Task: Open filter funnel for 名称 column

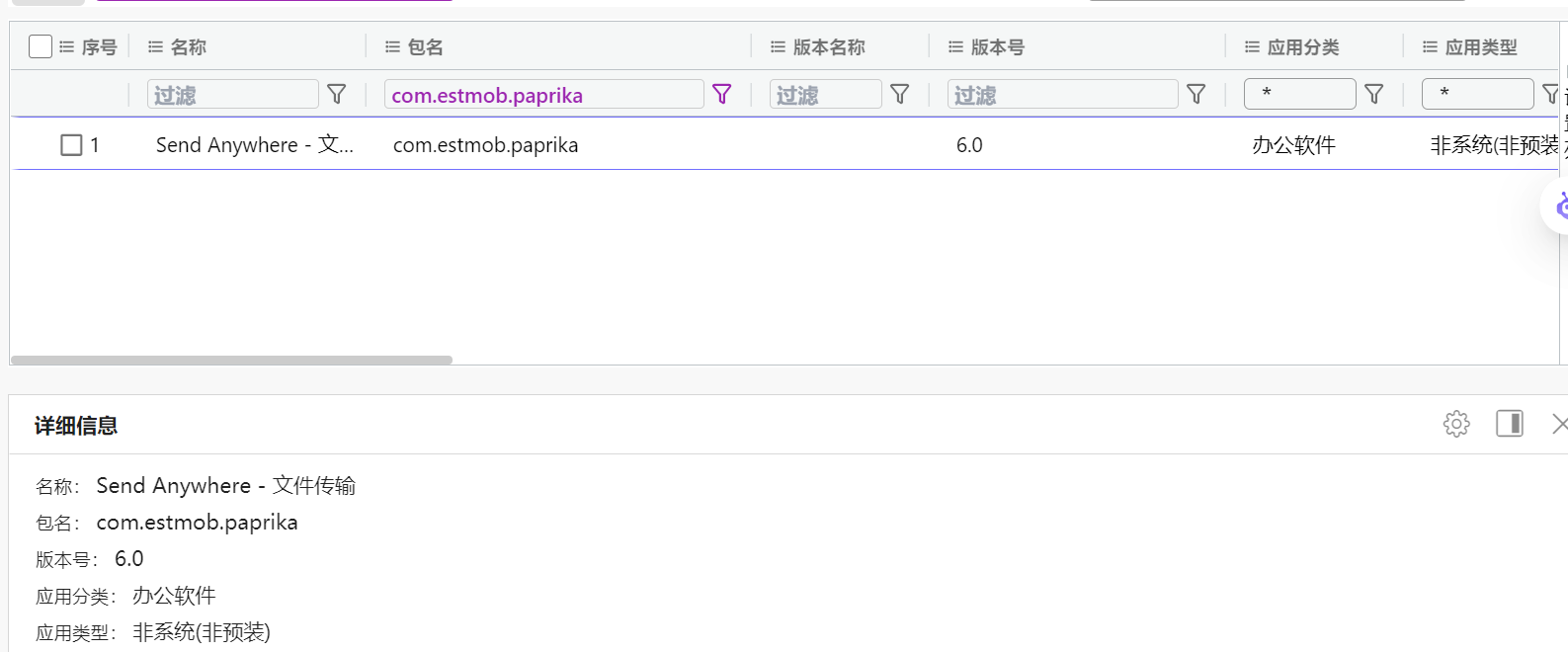Action: pyautogui.click(x=337, y=94)
